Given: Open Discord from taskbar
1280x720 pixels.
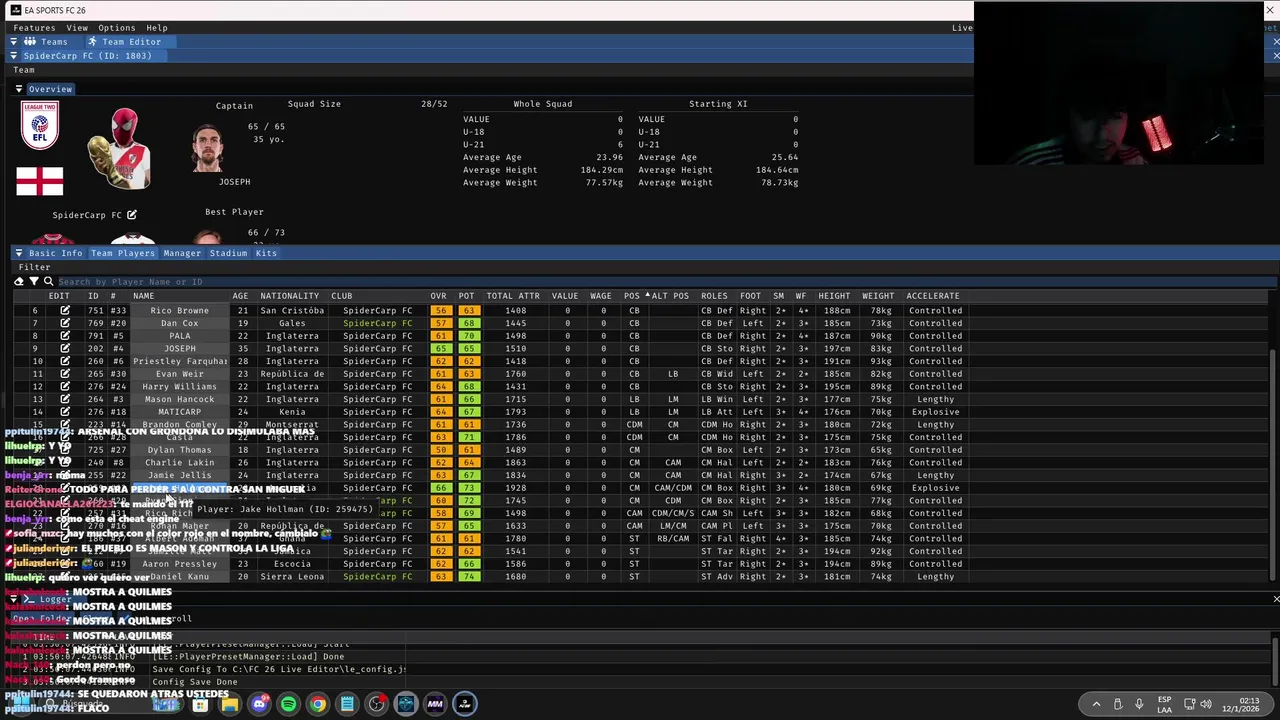Looking at the screenshot, I should tap(259, 704).
